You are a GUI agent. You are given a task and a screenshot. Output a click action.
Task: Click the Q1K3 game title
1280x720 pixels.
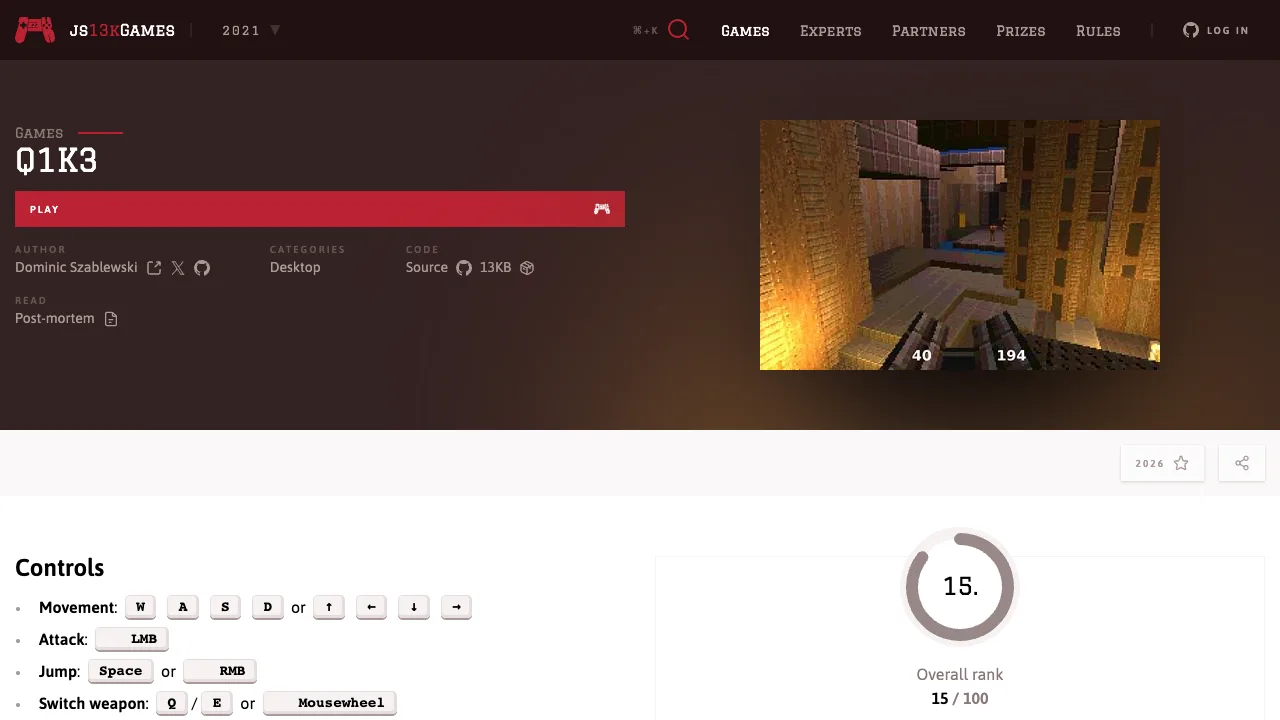(56, 160)
